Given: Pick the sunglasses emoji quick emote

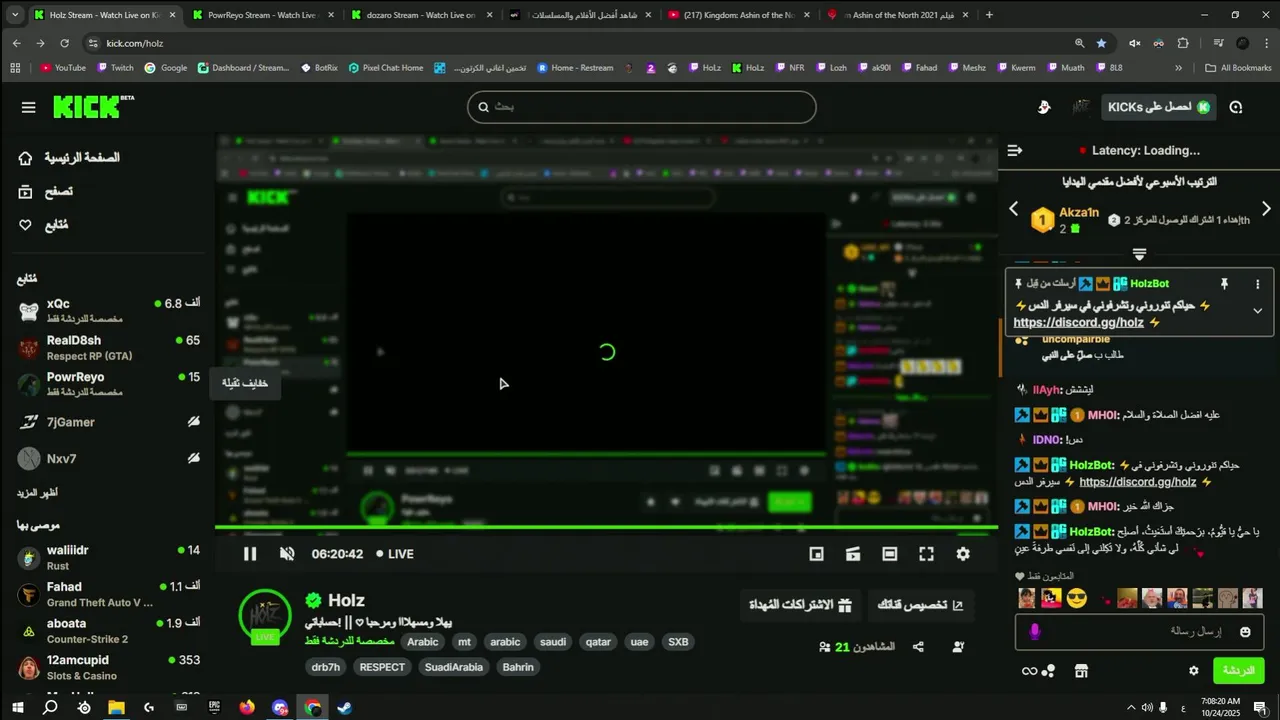Looking at the screenshot, I should pos(1076,598).
